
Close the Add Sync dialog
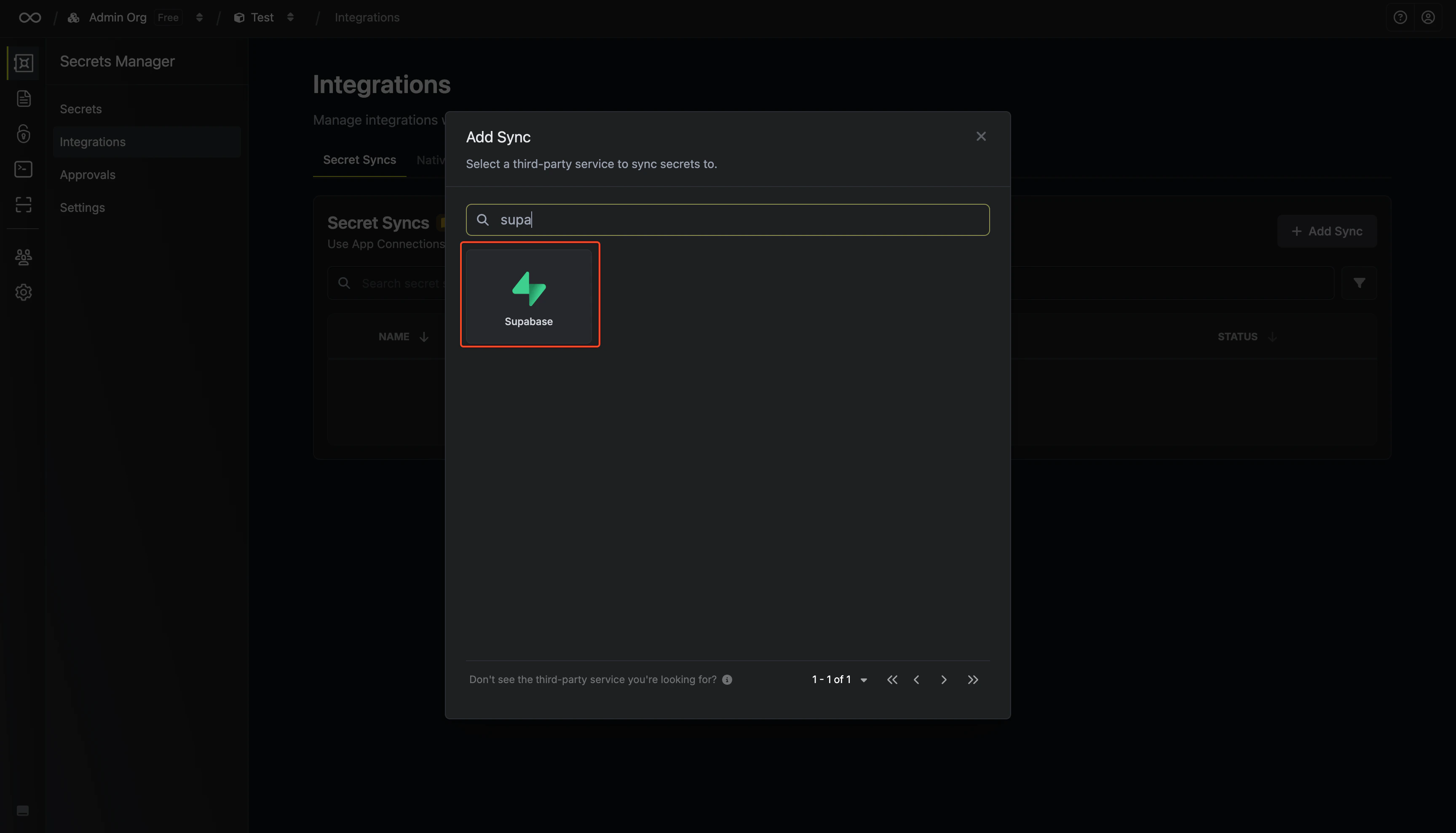coord(981,136)
